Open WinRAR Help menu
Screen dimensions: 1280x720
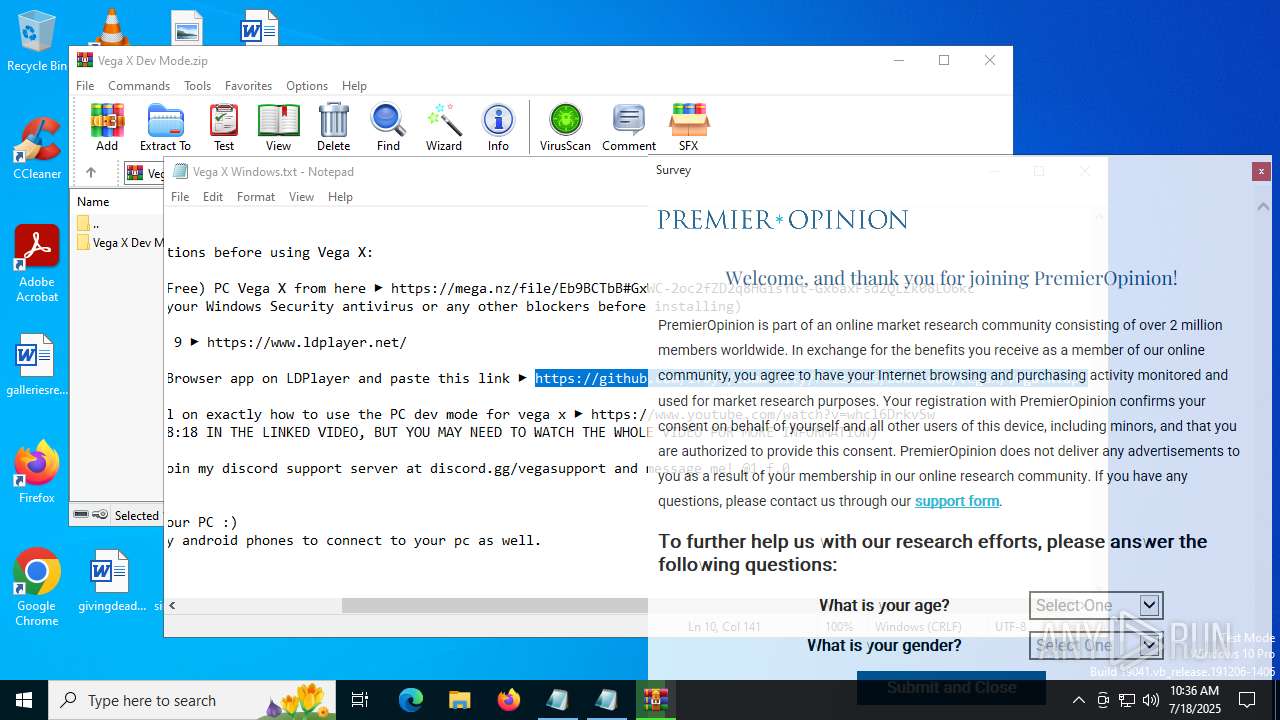(x=354, y=86)
